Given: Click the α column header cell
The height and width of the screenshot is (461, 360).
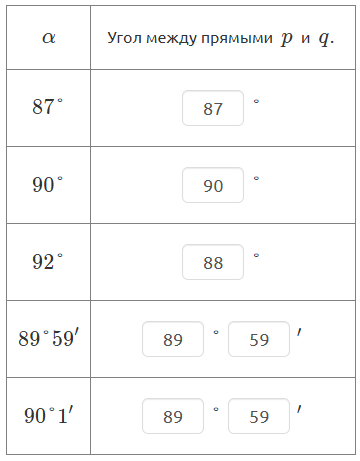Looking at the screenshot, I should pos(48,37).
